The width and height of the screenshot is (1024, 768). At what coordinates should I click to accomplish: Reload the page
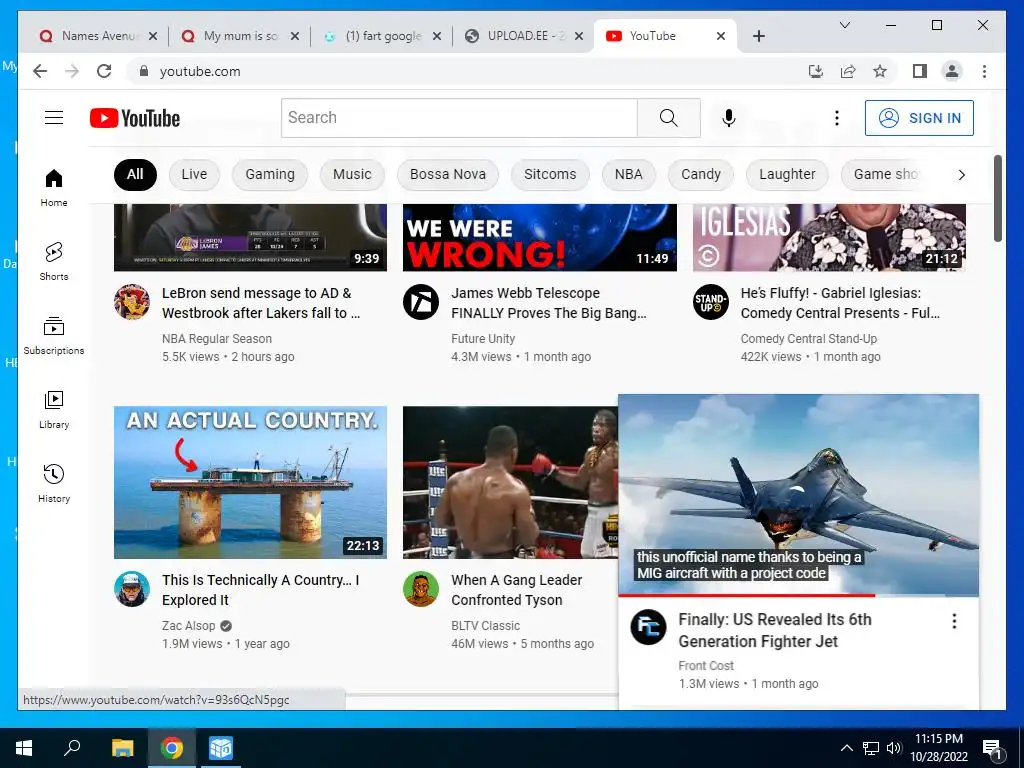104,71
